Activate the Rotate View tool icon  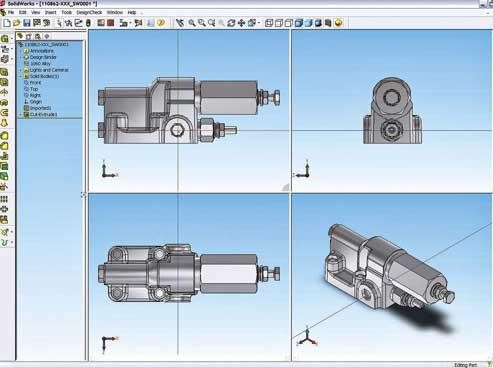coord(231,23)
